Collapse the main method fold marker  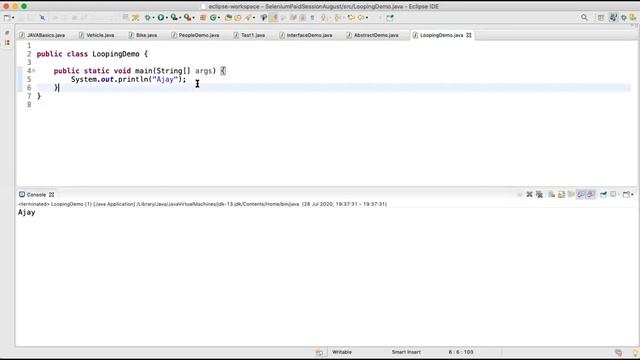(34, 71)
